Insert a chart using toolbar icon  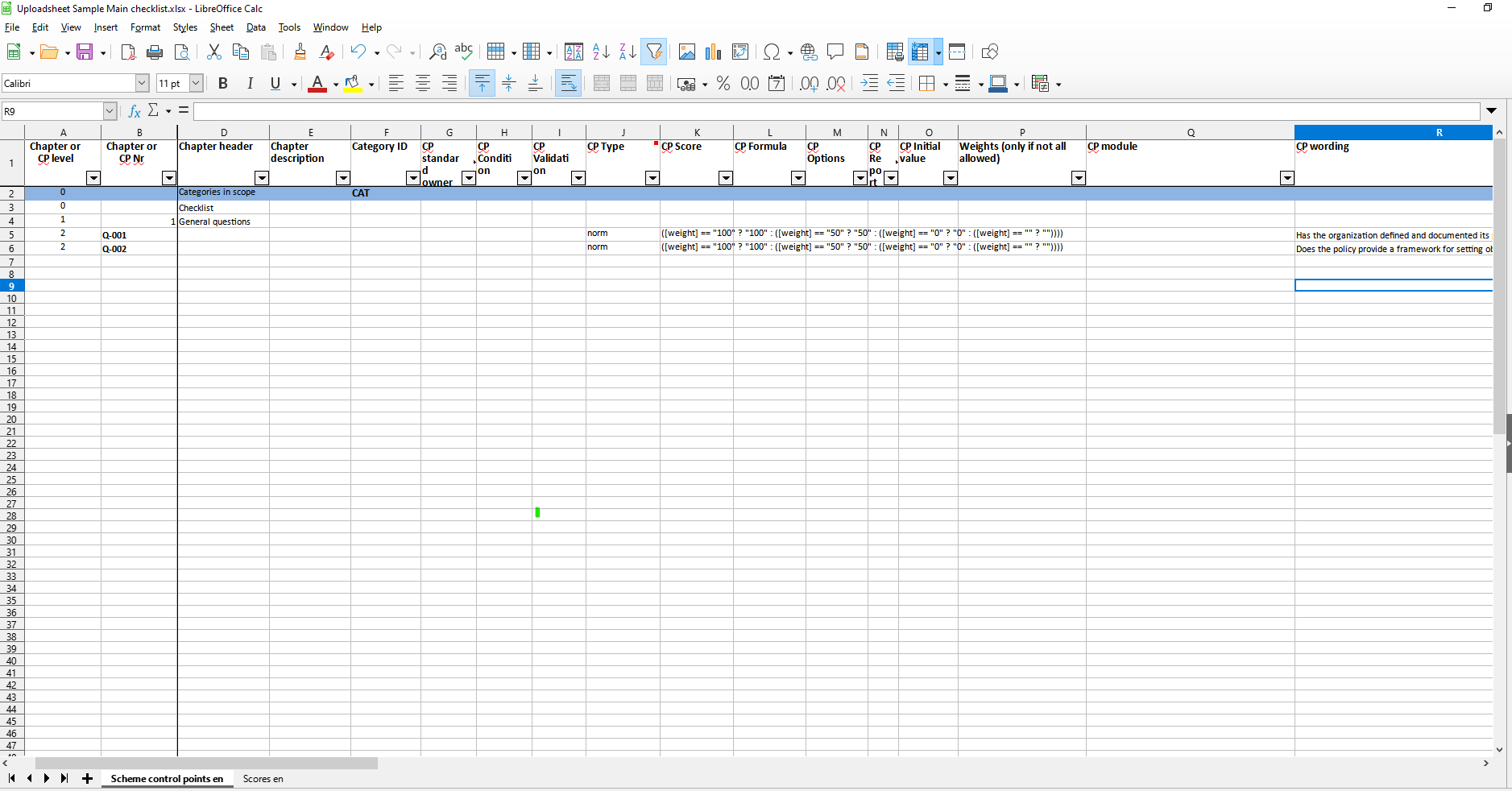coord(713,52)
